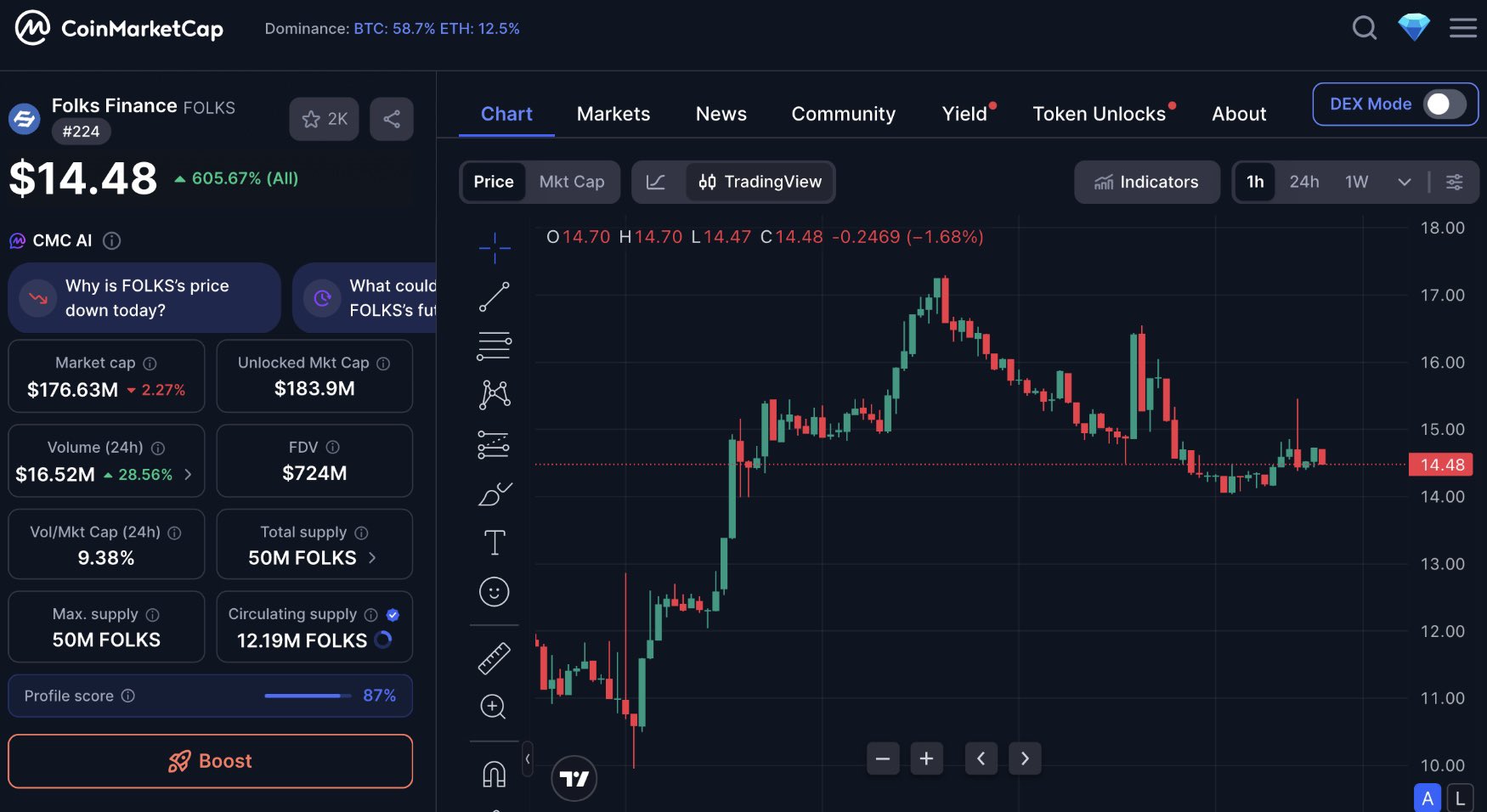1487x812 pixels.
Task: Click the circulating supply verified badge
Action: (x=393, y=615)
